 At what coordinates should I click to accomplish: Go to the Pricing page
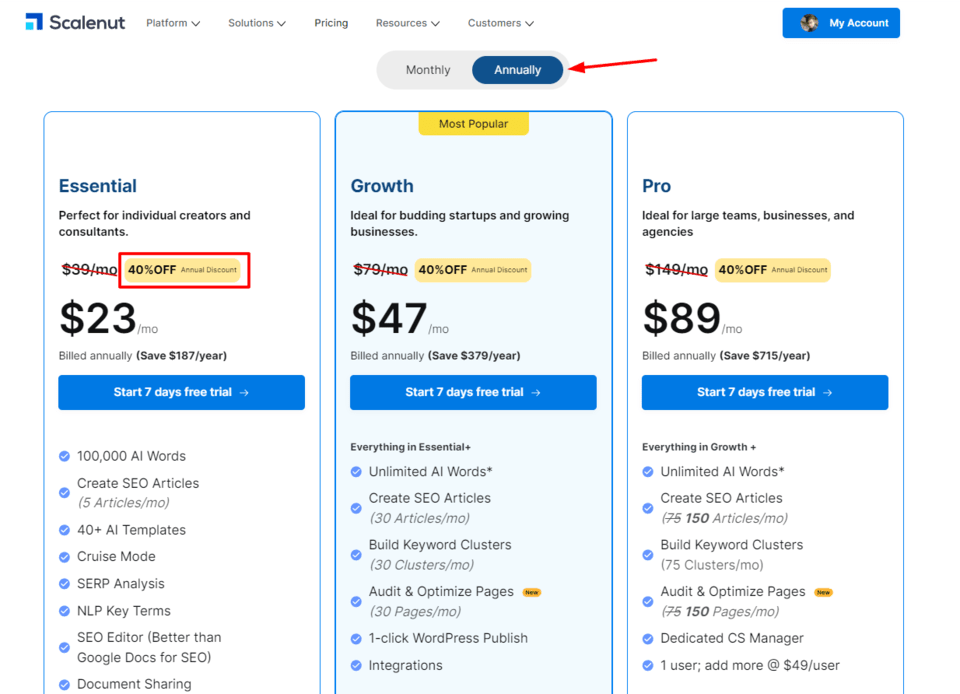point(331,23)
